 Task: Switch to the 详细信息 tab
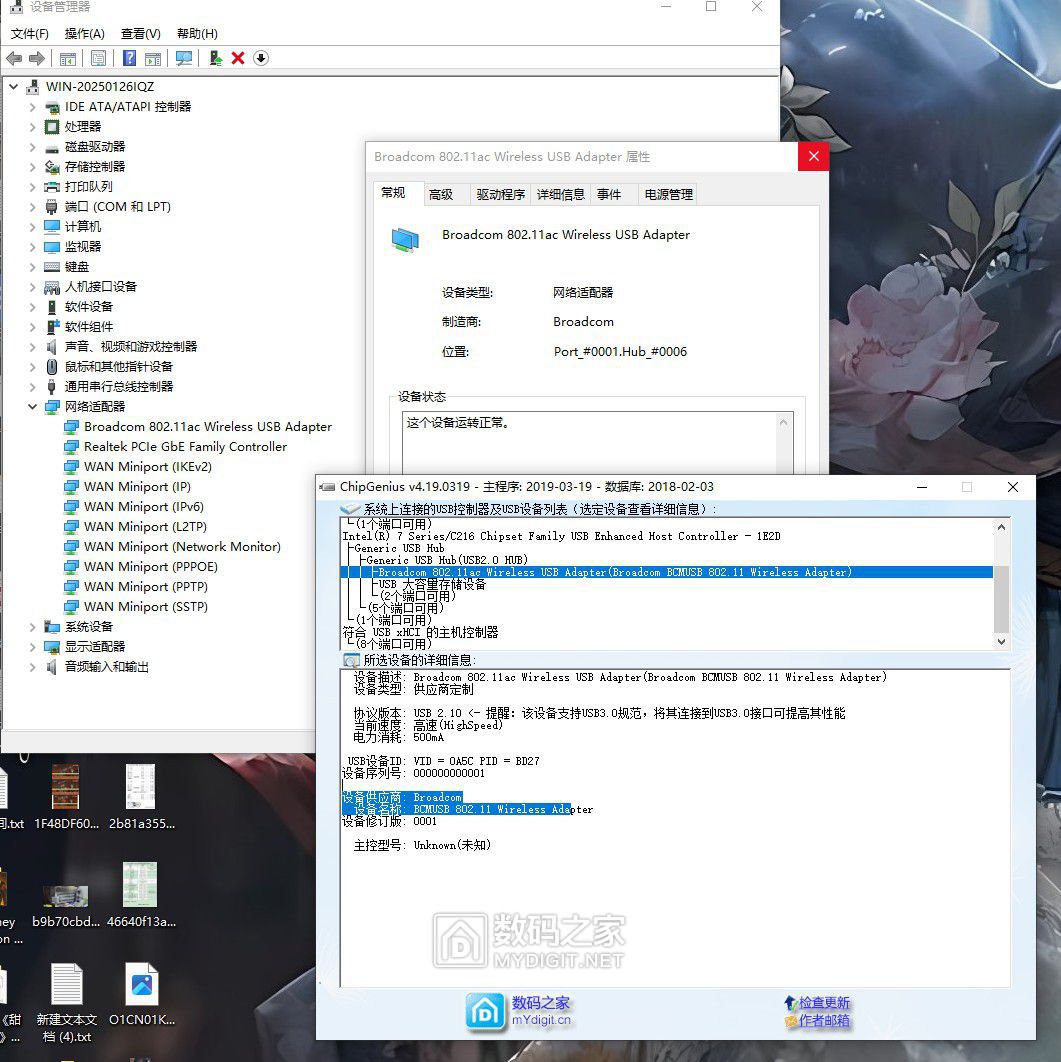coord(560,195)
